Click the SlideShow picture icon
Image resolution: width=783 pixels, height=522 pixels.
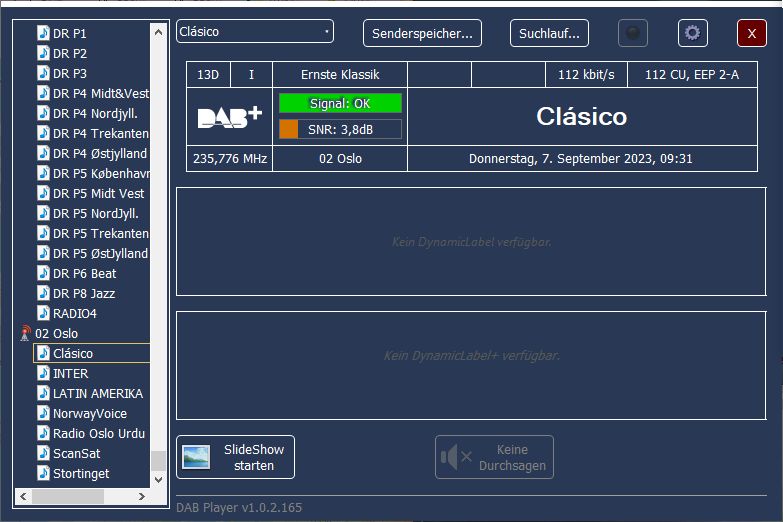pos(196,457)
